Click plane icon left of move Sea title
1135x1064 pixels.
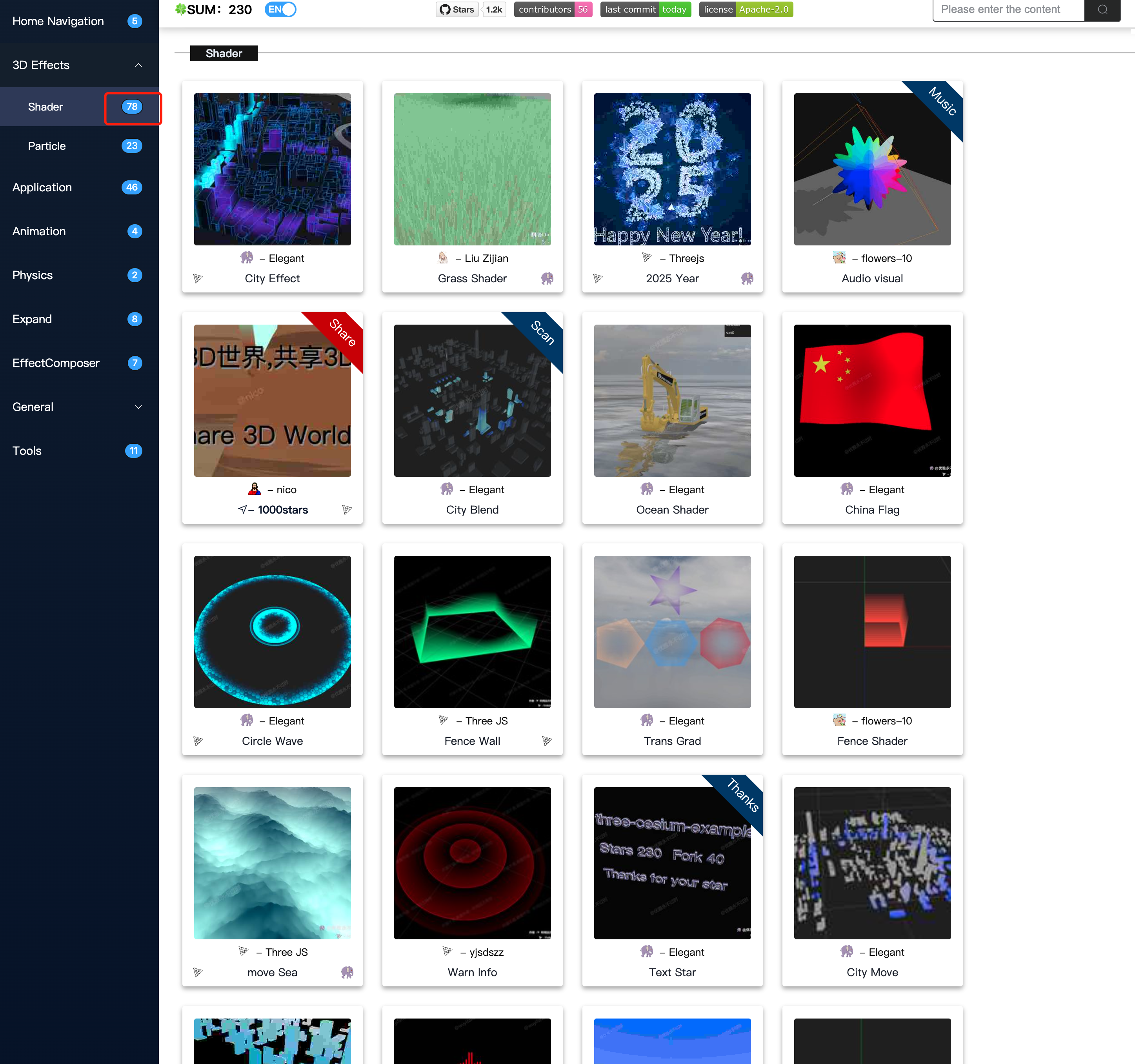pyautogui.click(x=198, y=972)
